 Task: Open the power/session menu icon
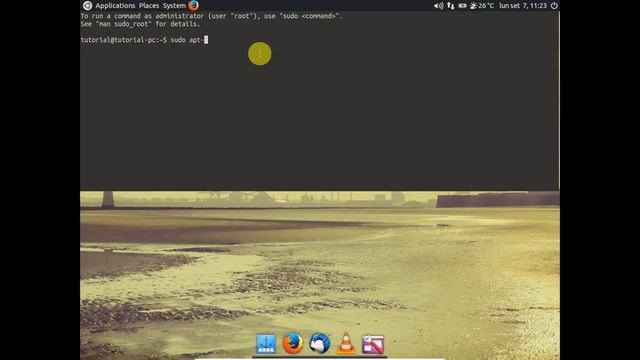tap(554, 6)
